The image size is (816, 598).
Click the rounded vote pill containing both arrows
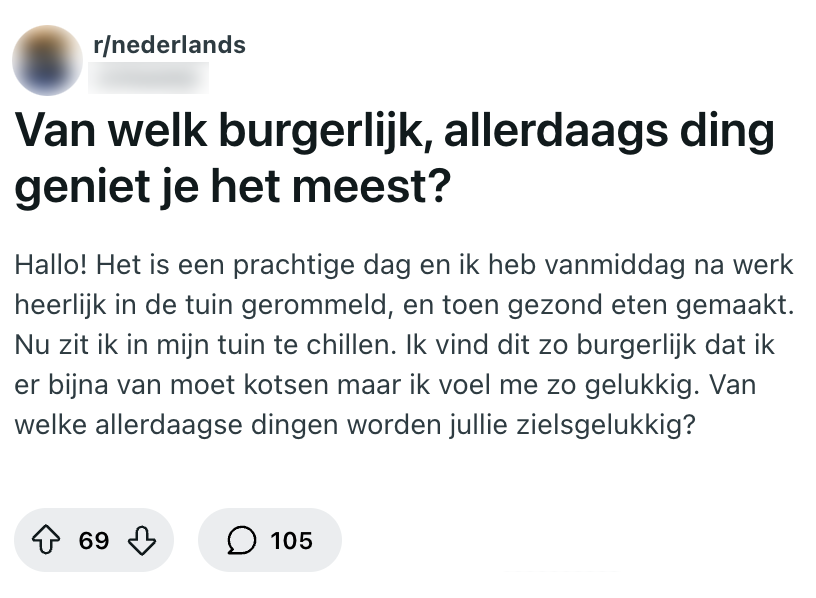(94, 540)
